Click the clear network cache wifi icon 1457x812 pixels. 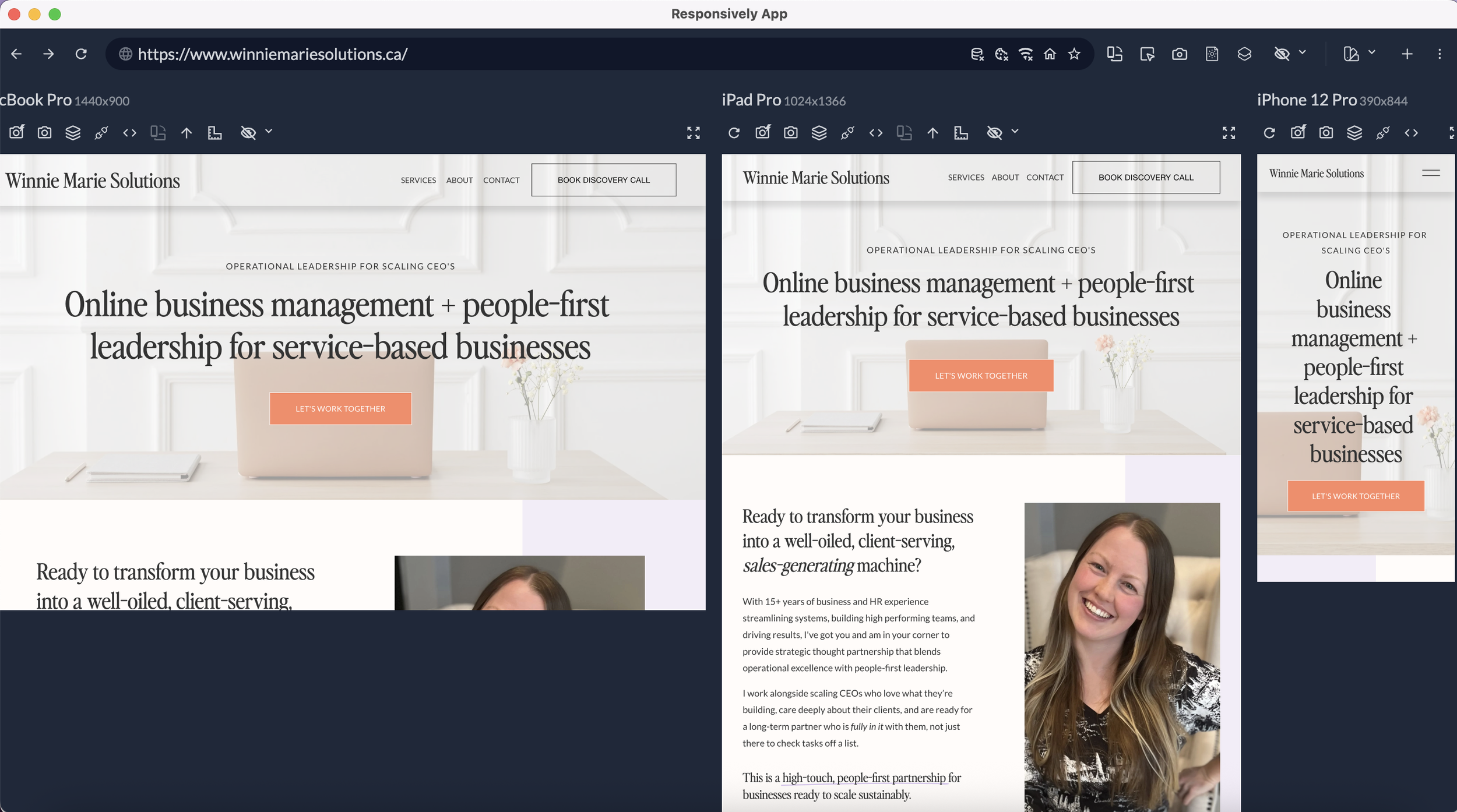click(x=1026, y=54)
